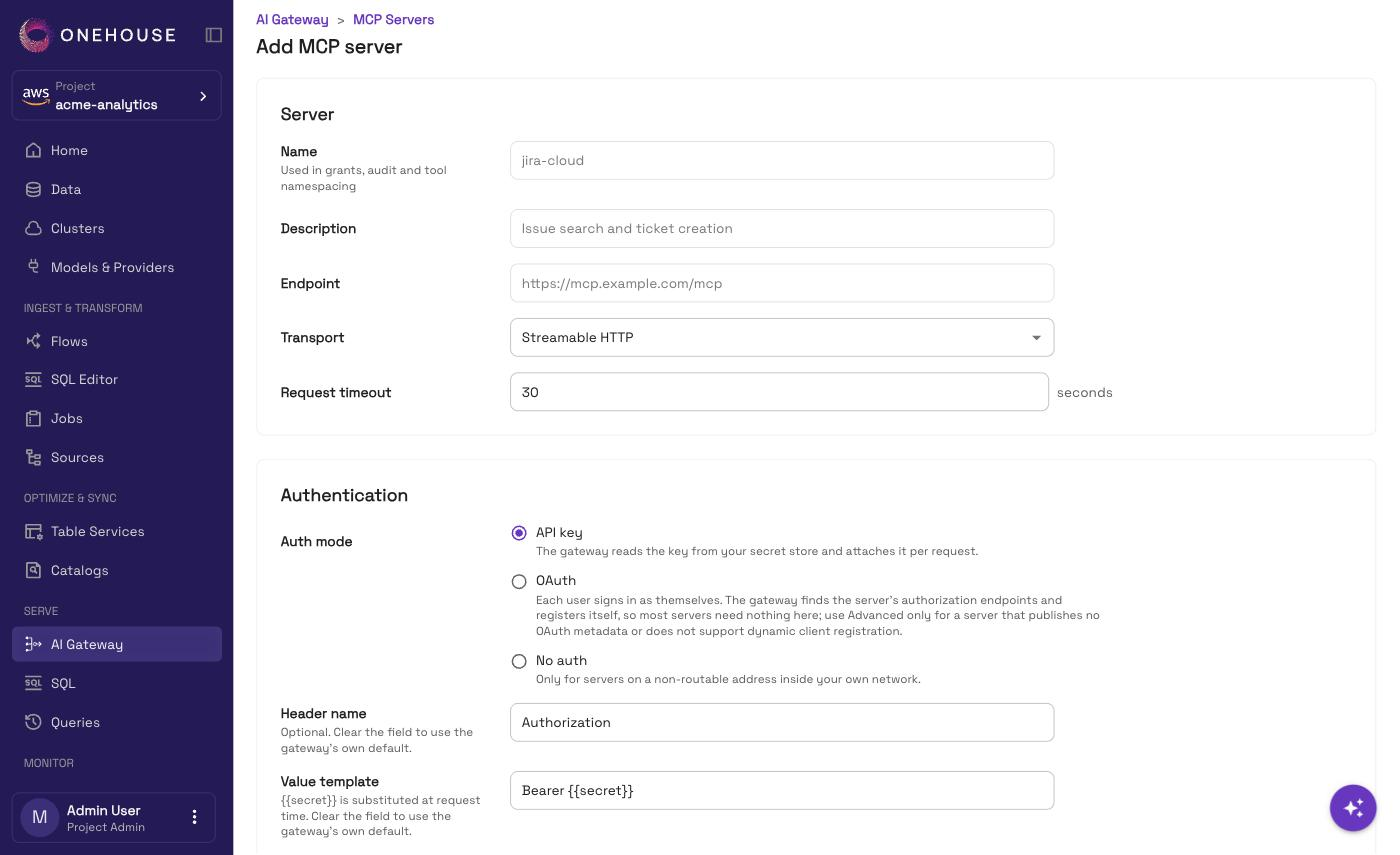Click the Flows icon in sidebar

click(x=33, y=341)
